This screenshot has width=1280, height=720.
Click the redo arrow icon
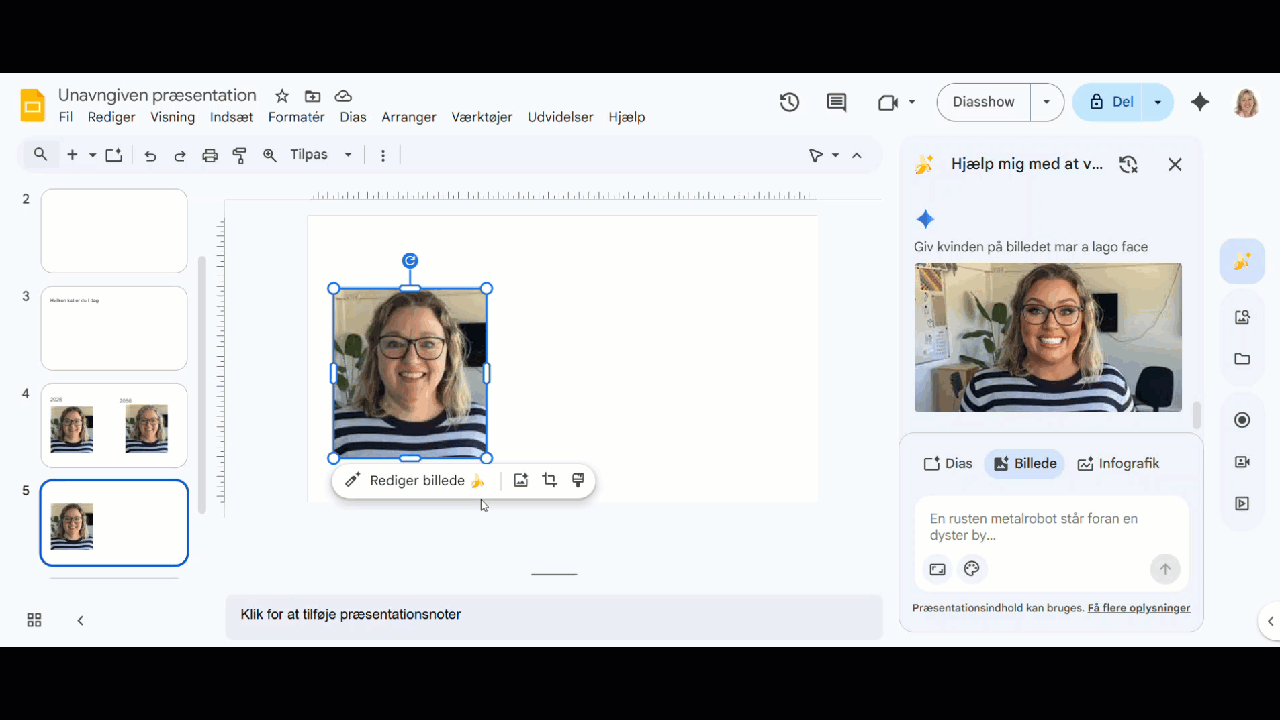[x=180, y=155]
